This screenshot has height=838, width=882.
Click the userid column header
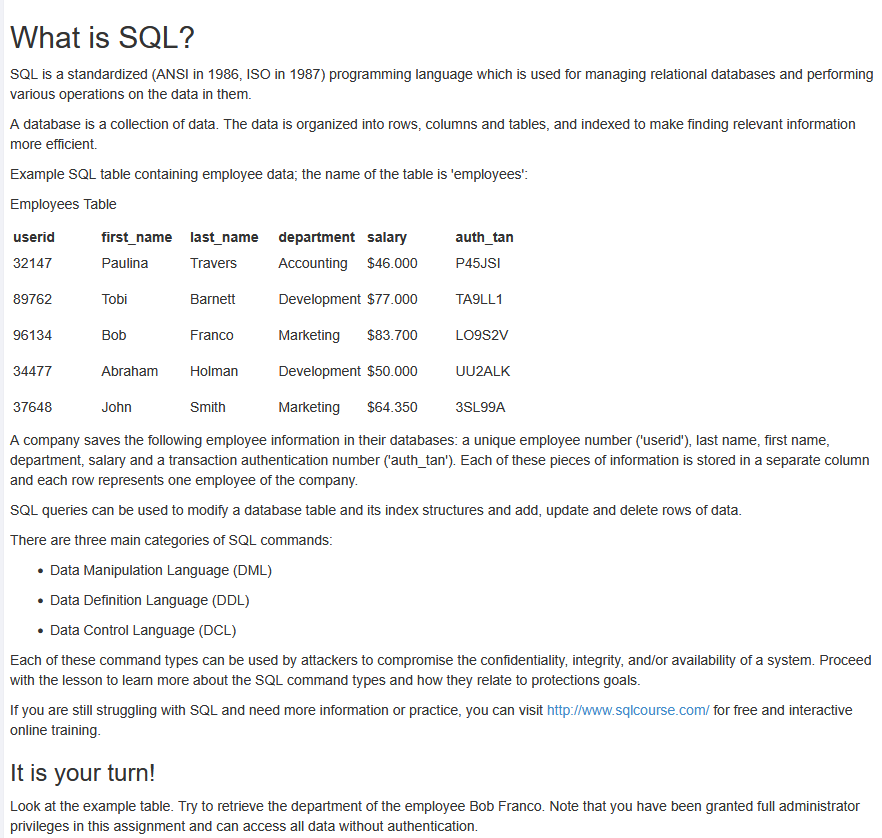pos(34,237)
